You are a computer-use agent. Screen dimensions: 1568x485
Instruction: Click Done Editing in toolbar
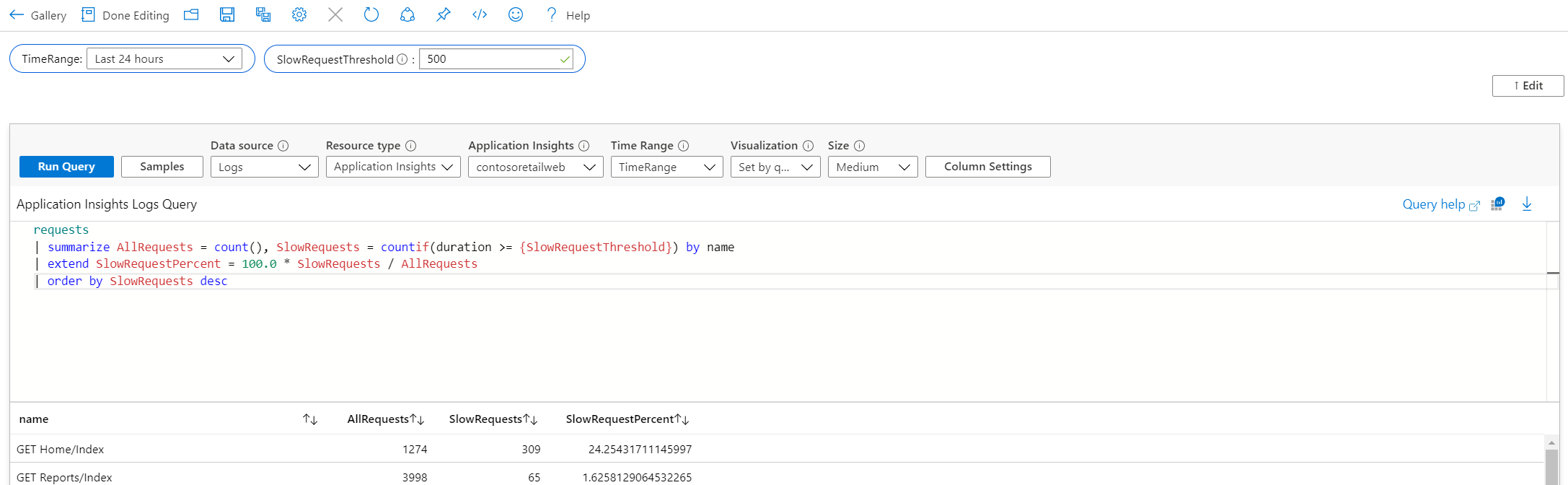[125, 15]
